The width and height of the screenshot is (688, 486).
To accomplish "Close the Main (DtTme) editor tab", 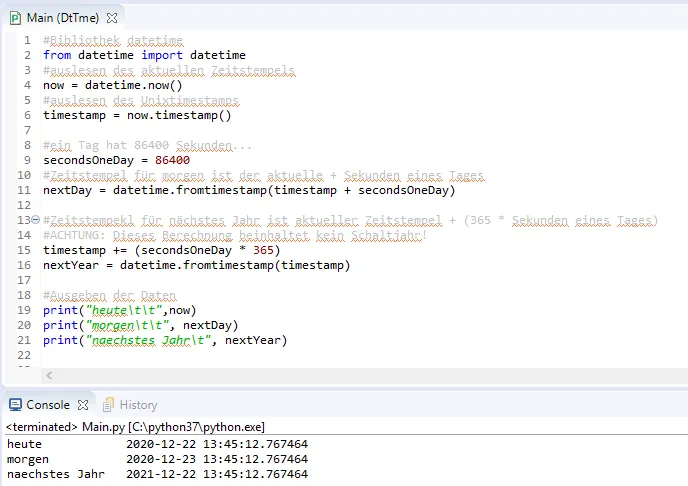I will [112, 18].
